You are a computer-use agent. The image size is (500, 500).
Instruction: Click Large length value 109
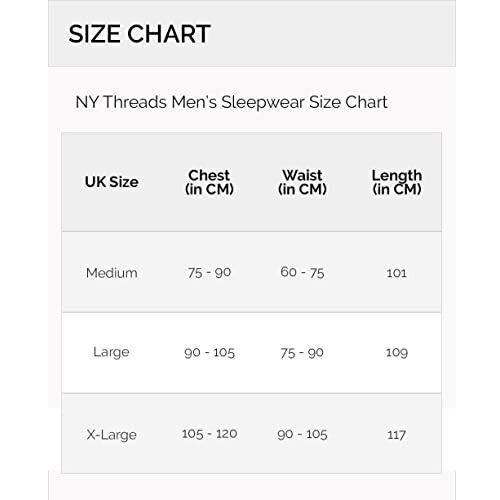[x=397, y=352]
